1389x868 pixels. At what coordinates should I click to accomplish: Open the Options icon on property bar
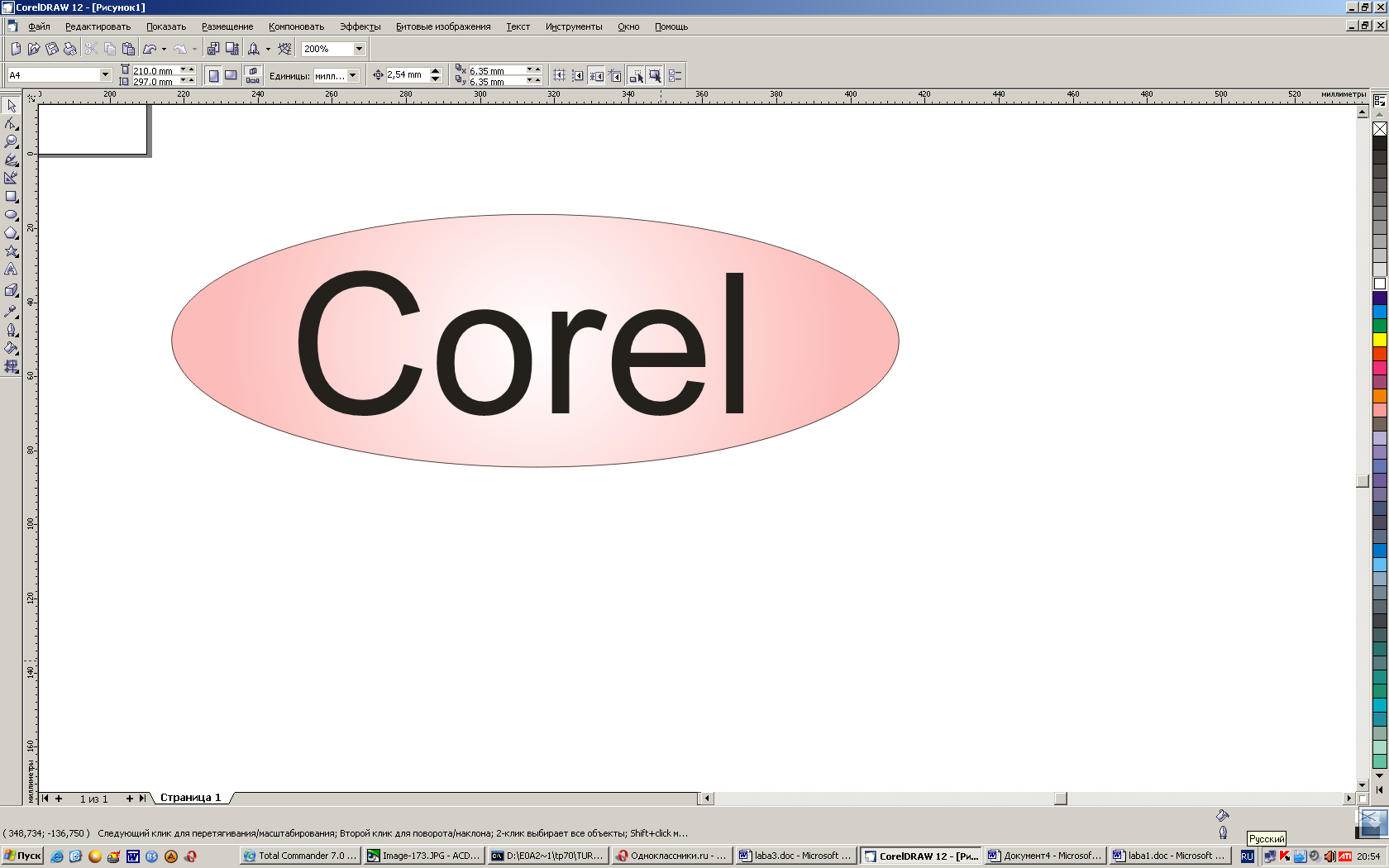click(x=675, y=75)
